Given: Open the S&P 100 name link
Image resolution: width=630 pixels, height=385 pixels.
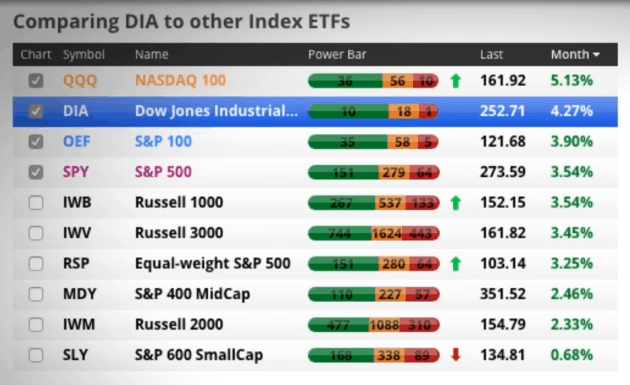Looking at the screenshot, I should 163,141.
